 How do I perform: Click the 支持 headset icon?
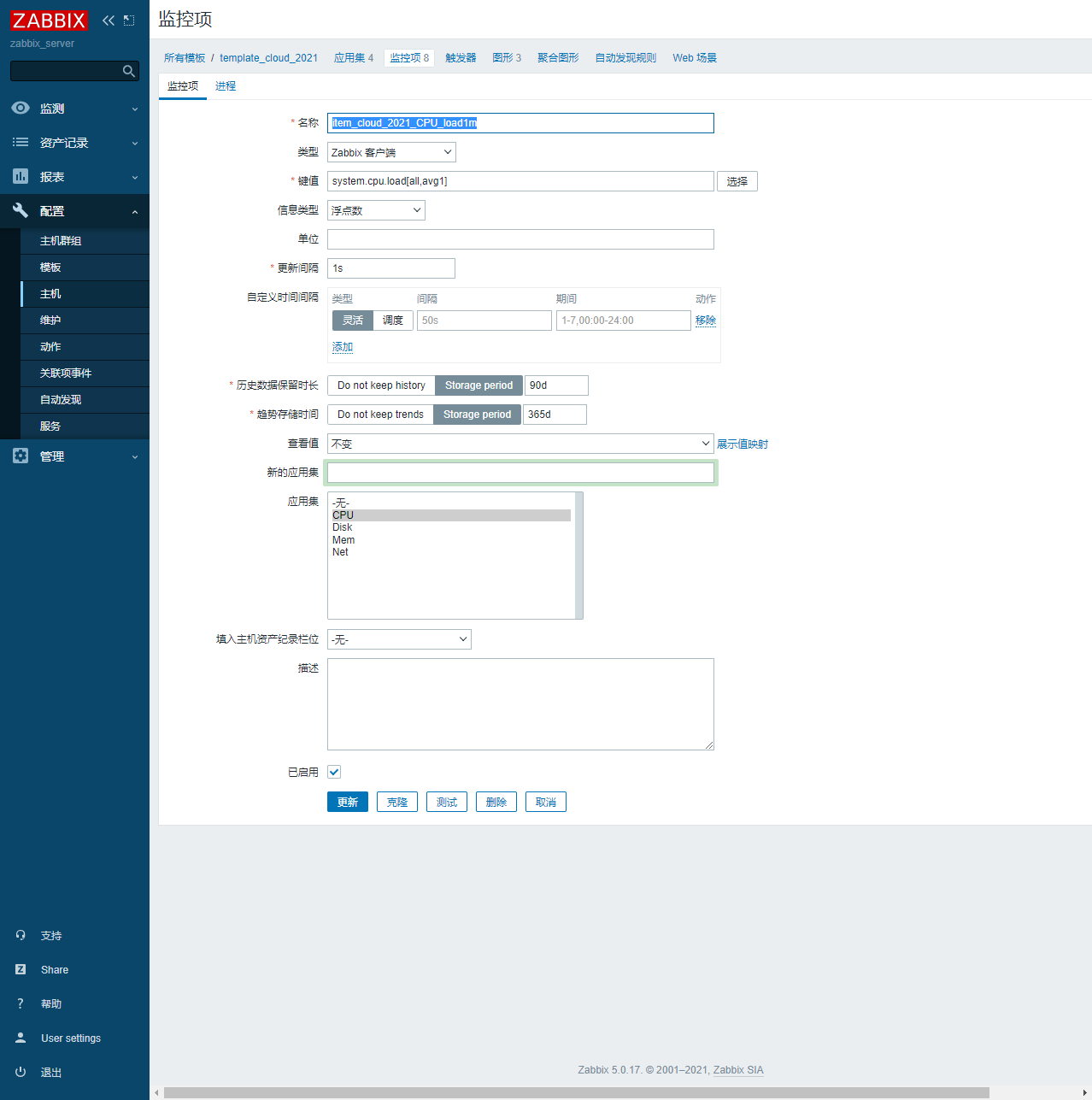coord(21,935)
